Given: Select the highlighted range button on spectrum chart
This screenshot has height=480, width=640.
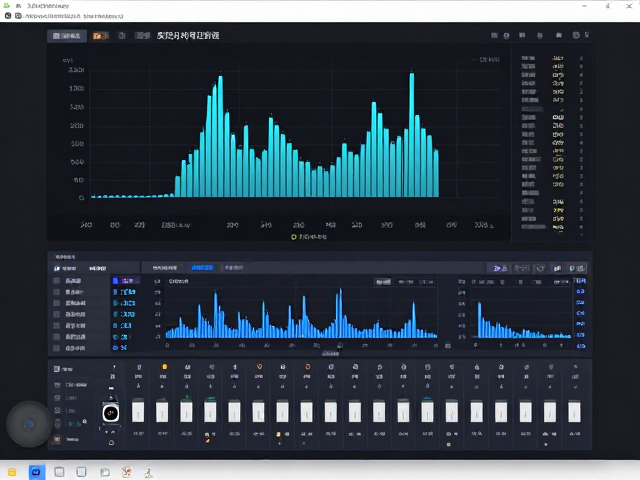Looking at the screenshot, I should click(x=383, y=282).
